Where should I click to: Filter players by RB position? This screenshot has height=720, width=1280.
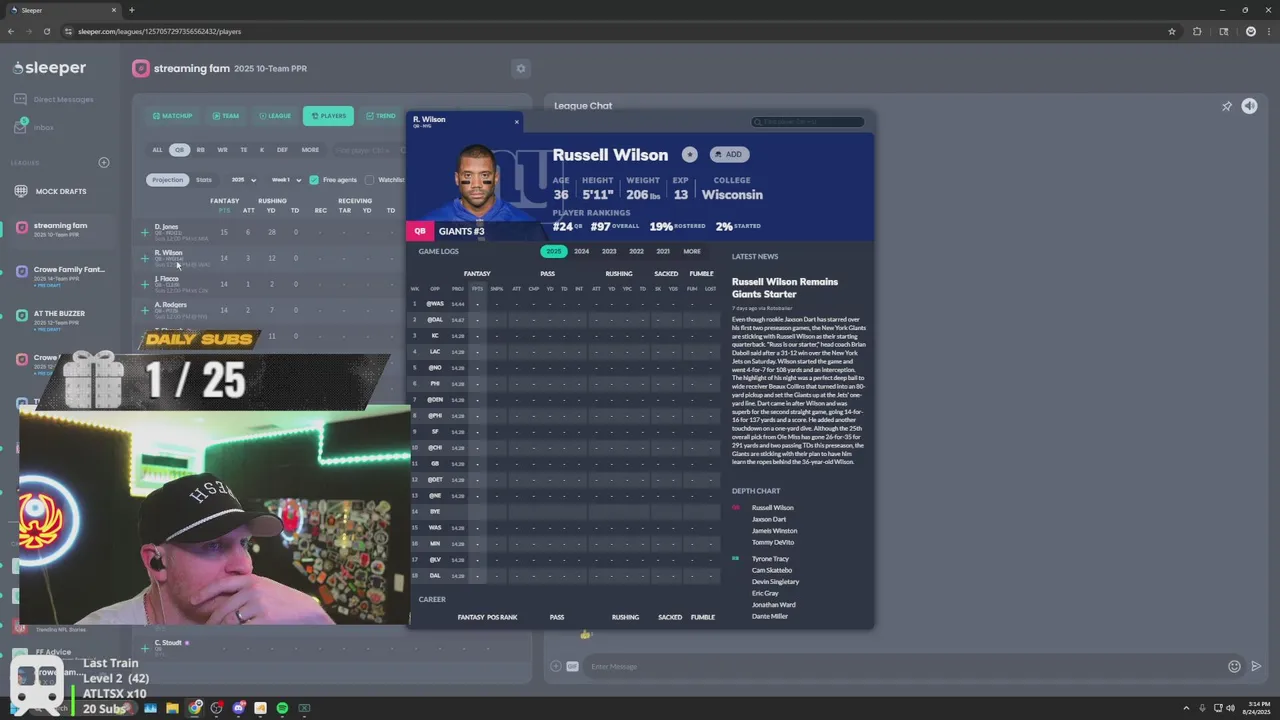200,150
